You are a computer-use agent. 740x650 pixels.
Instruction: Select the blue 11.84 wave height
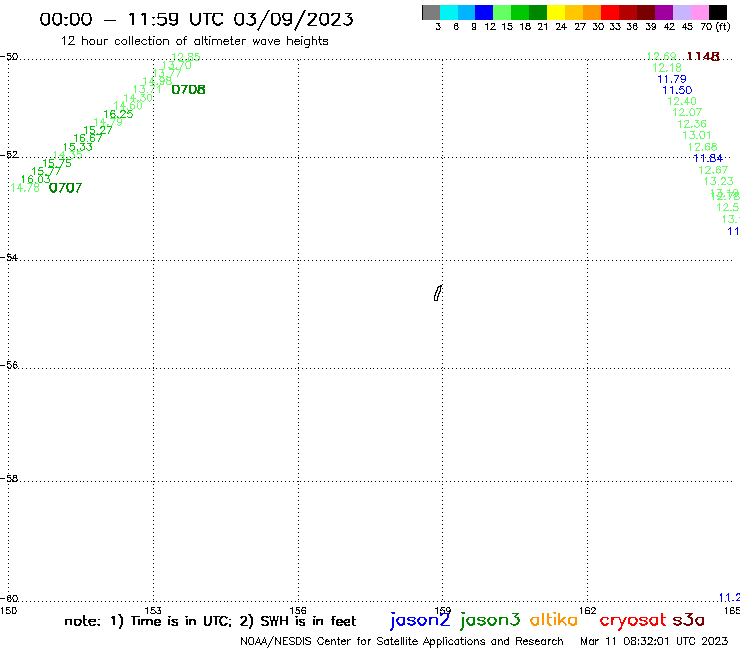708,158
